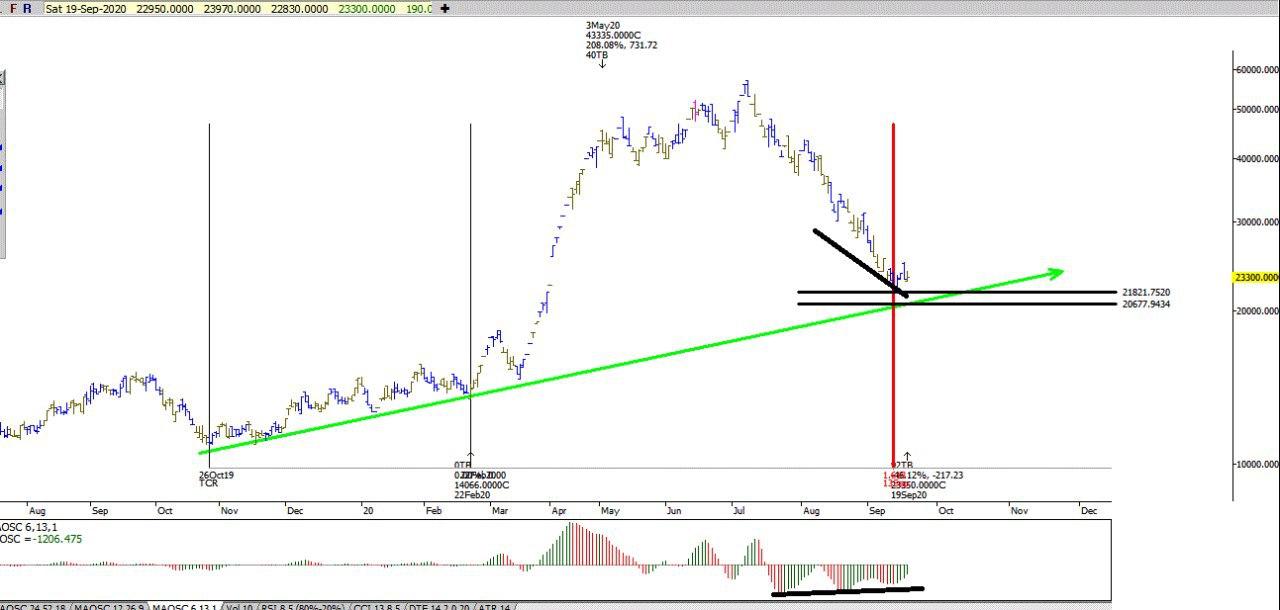Screen dimensions: 1280x610
Task: Click the 21821.7520 horizontal line label
Action: tap(1146, 292)
